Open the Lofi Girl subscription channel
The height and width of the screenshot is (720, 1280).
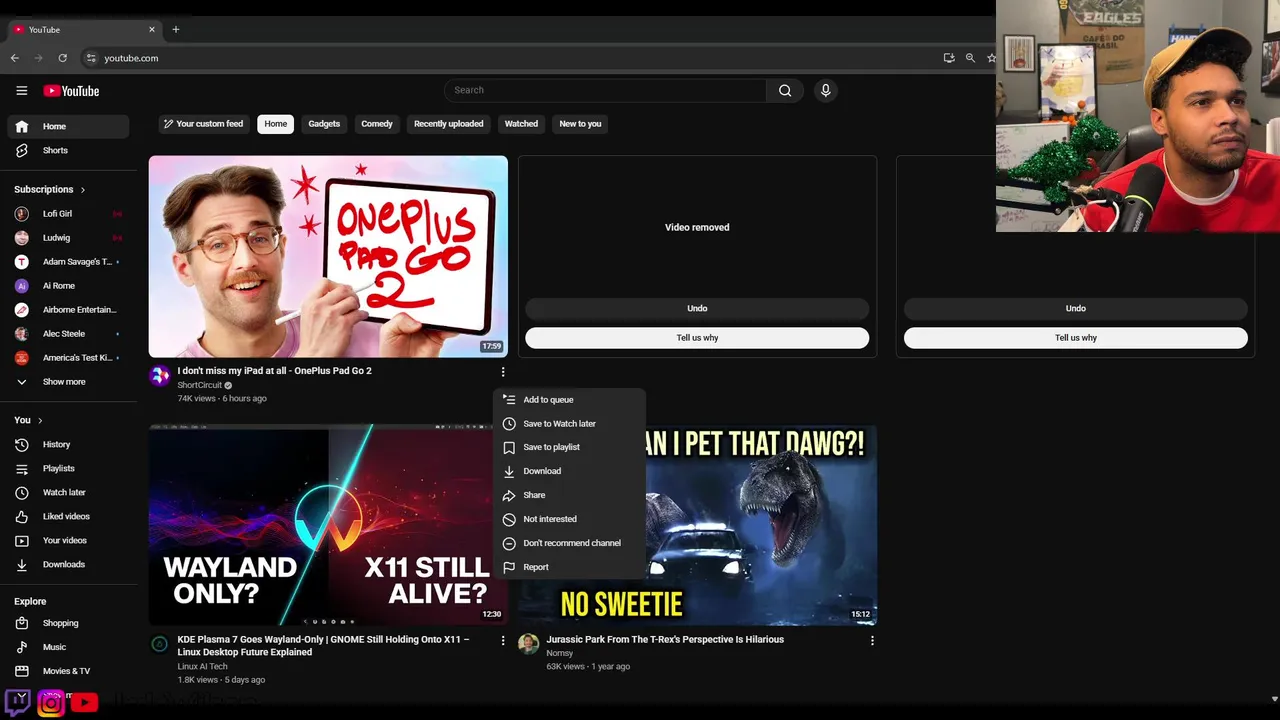coord(68,213)
